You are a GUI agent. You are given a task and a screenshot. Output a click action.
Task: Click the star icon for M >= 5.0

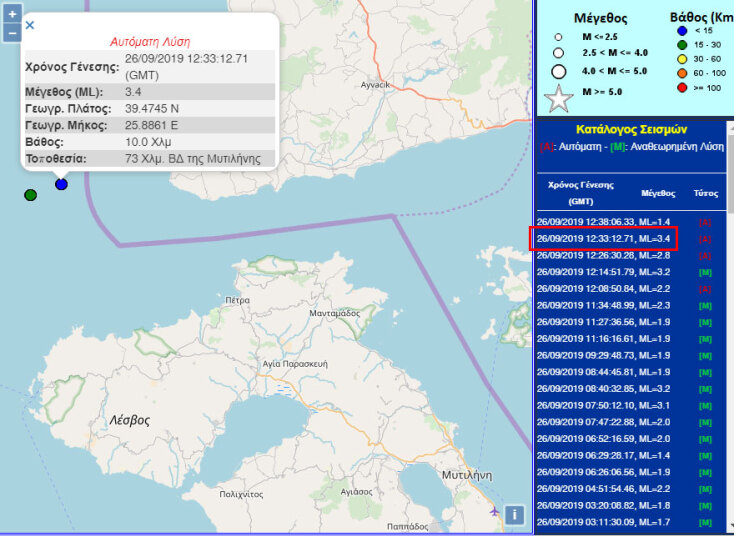pos(559,98)
